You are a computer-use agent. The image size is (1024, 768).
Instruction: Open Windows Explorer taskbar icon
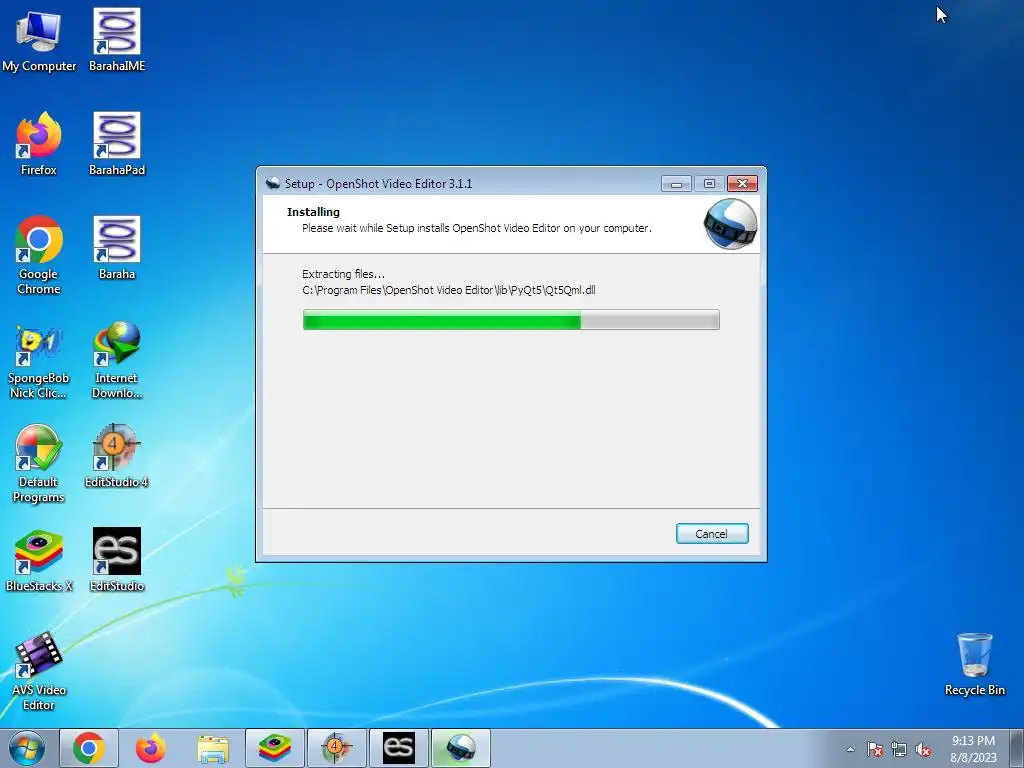pyautogui.click(x=212, y=748)
